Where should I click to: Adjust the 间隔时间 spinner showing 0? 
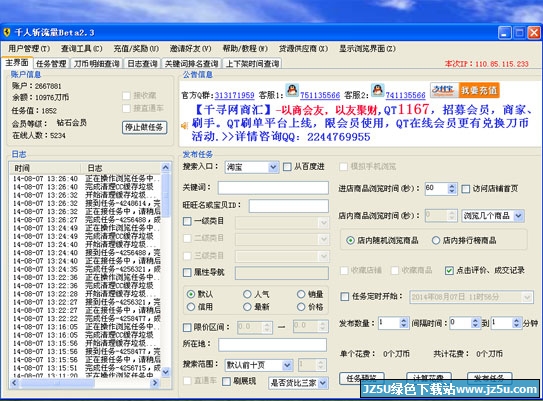(x=475, y=323)
